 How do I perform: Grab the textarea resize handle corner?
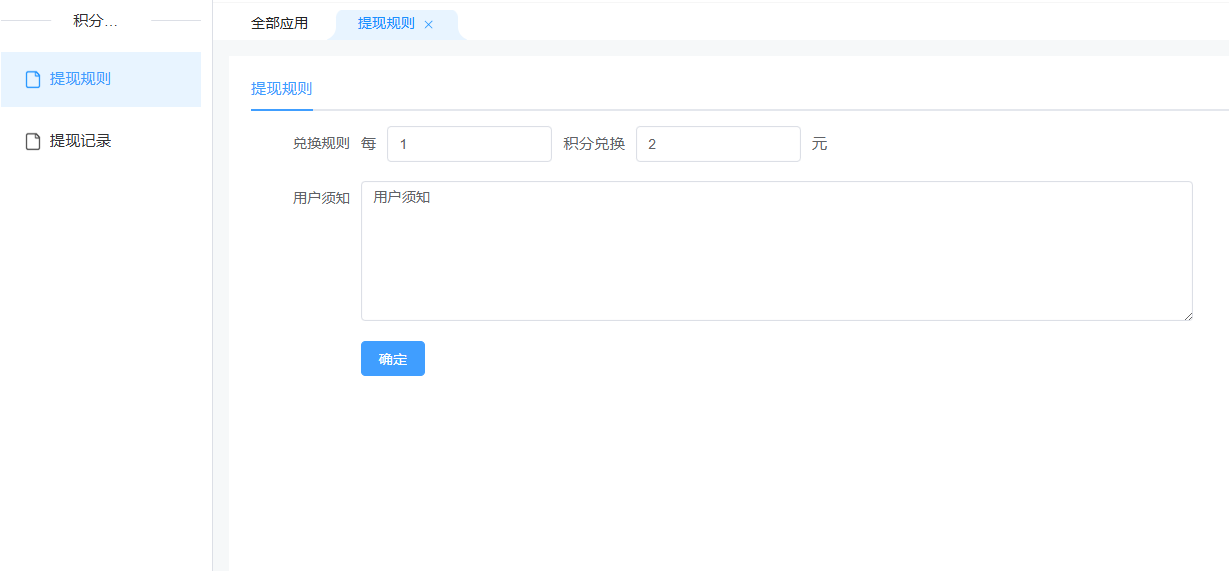pyautogui.click(x=1187, y=315)
